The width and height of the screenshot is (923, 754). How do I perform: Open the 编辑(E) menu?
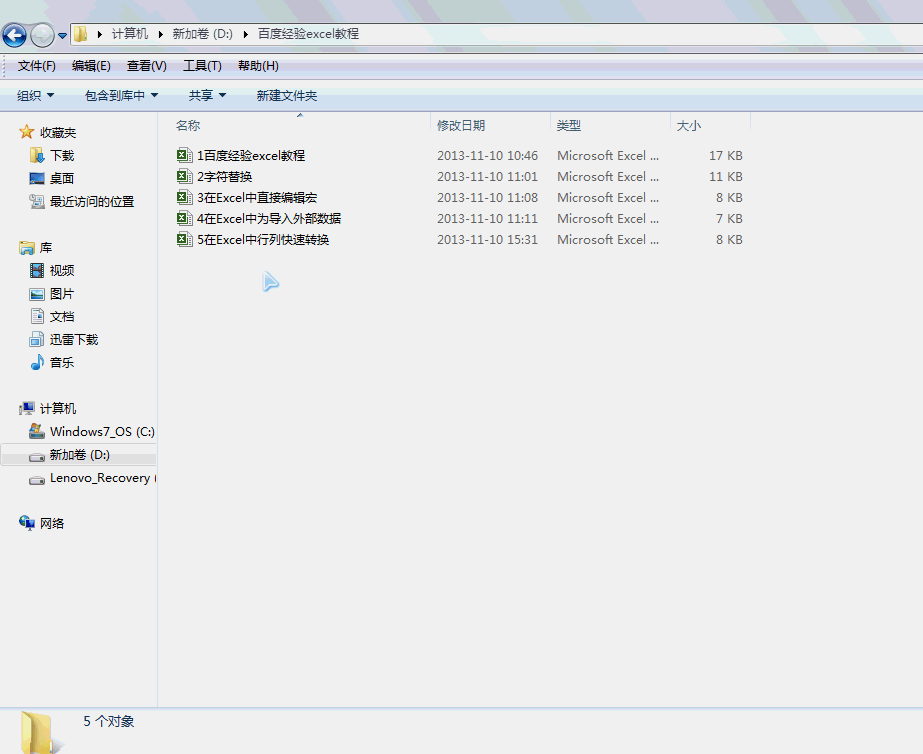[91, 66]
